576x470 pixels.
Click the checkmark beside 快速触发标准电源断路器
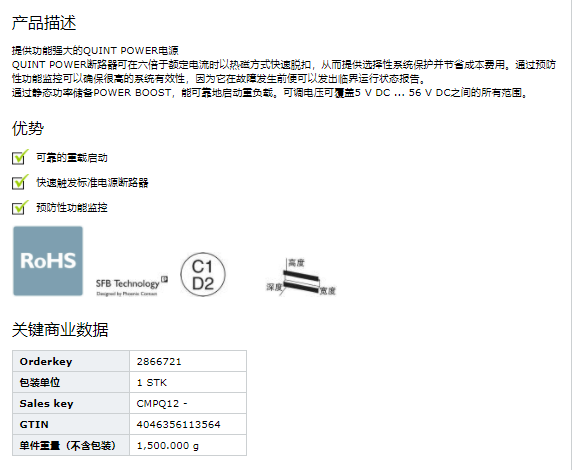tap(20, 182)
